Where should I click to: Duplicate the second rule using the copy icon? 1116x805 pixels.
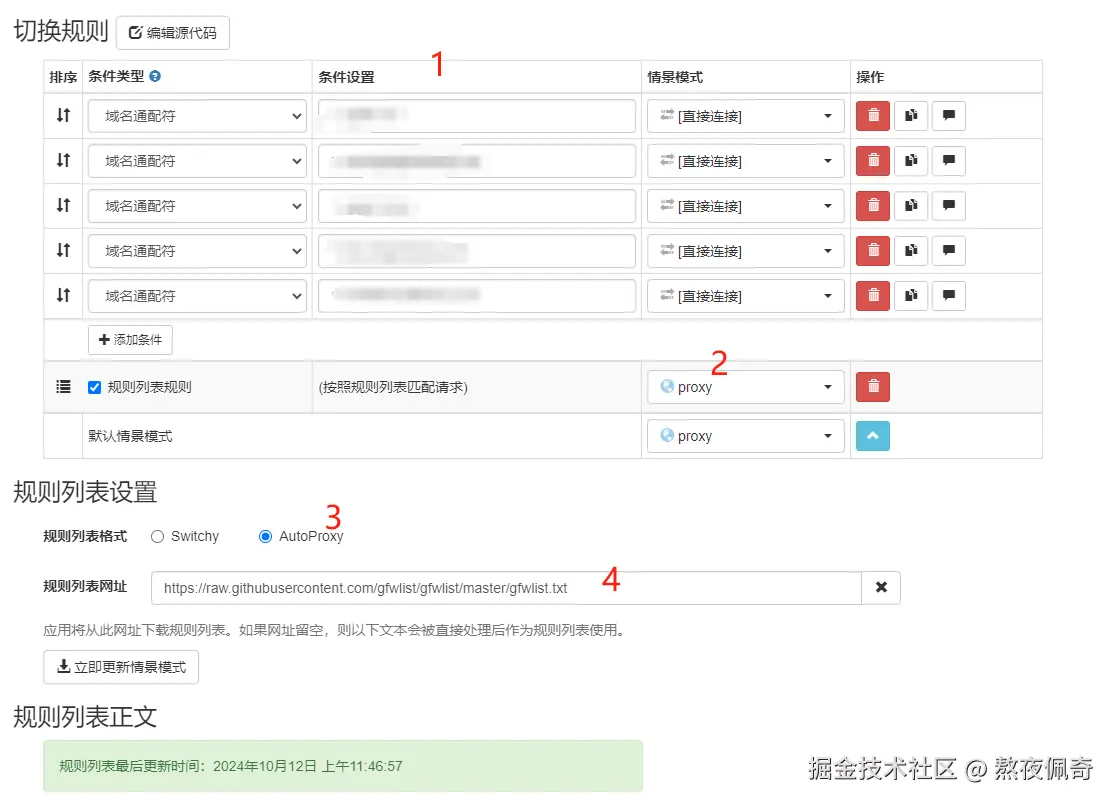(911, 160)
